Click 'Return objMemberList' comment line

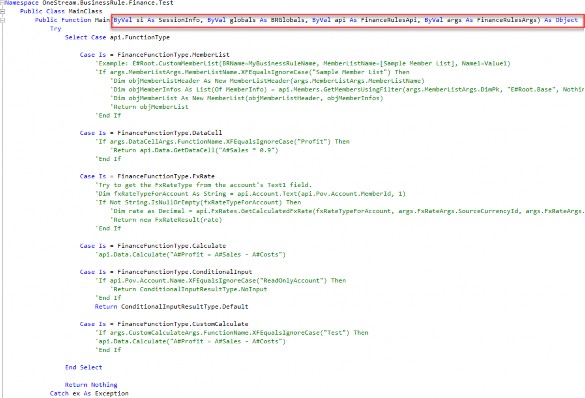click(149, 107)
